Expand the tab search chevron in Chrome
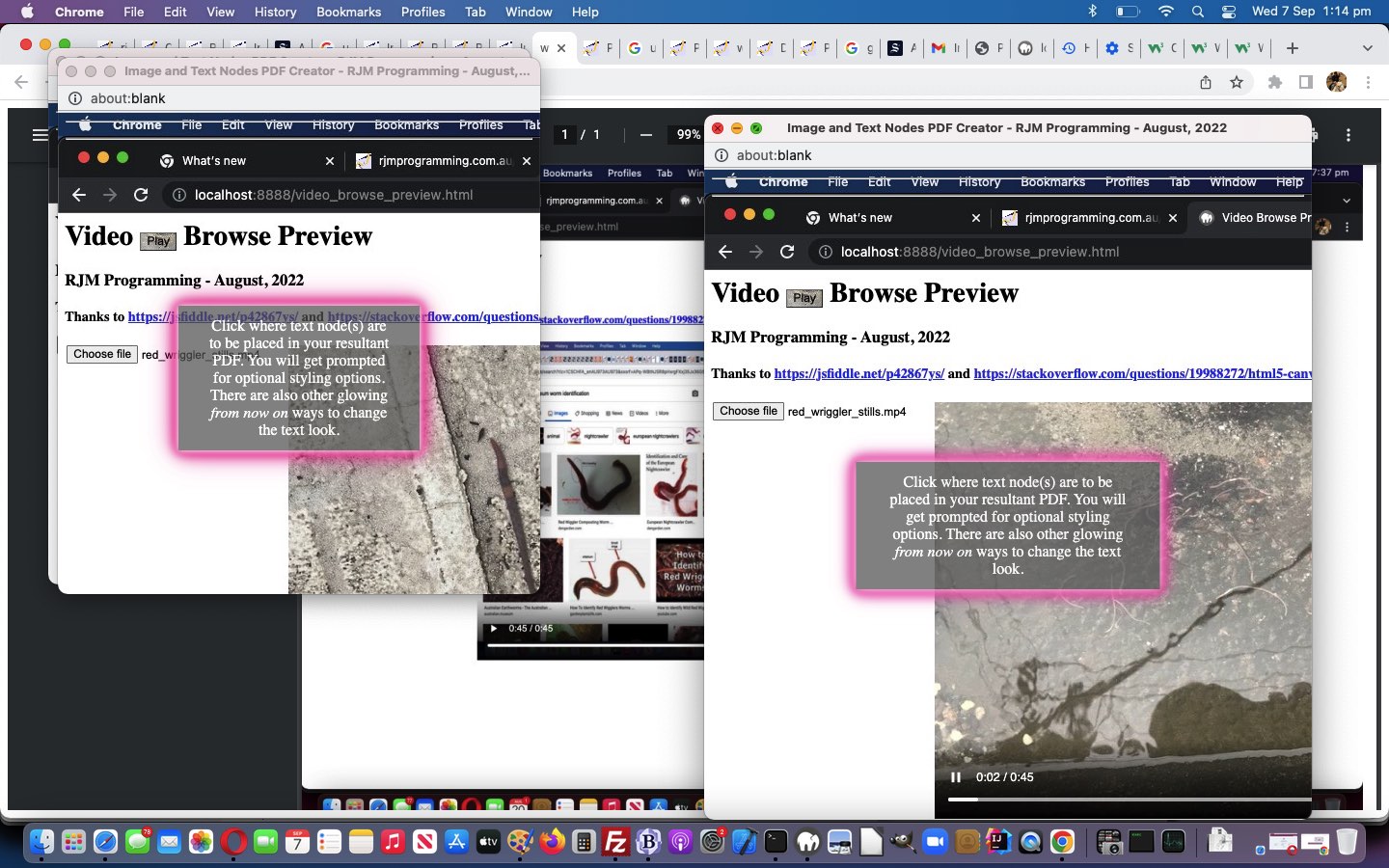Image resolution: width=1389 pixels, height=868 pixels. coord(1367,48)
